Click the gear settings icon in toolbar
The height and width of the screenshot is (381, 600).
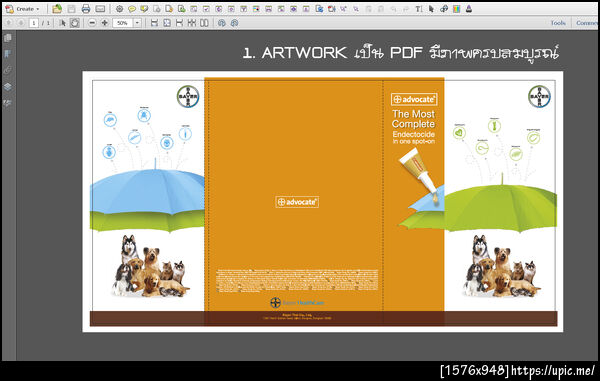click(119, 9)
